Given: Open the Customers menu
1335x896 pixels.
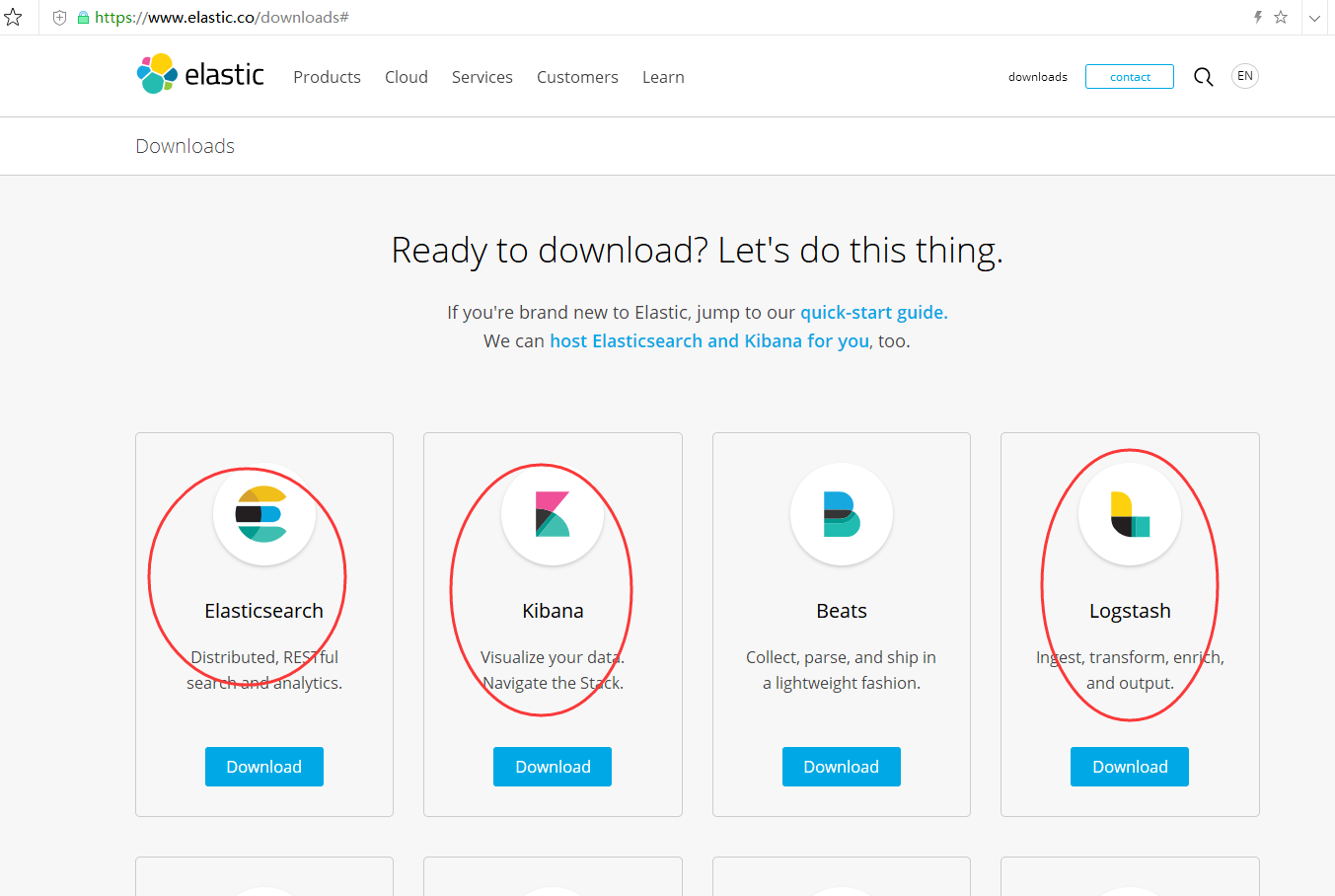Looking at the screenshot, I should tap(577, 77).
